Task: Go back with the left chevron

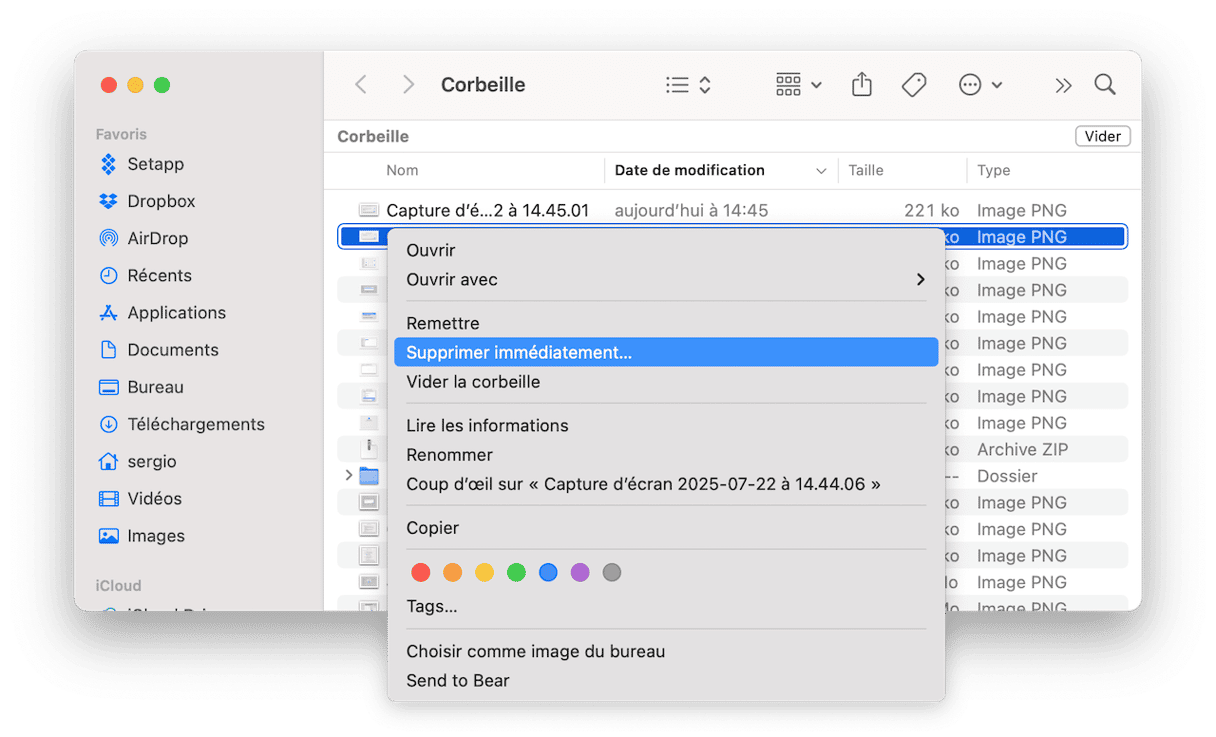Action: point(361,85)
